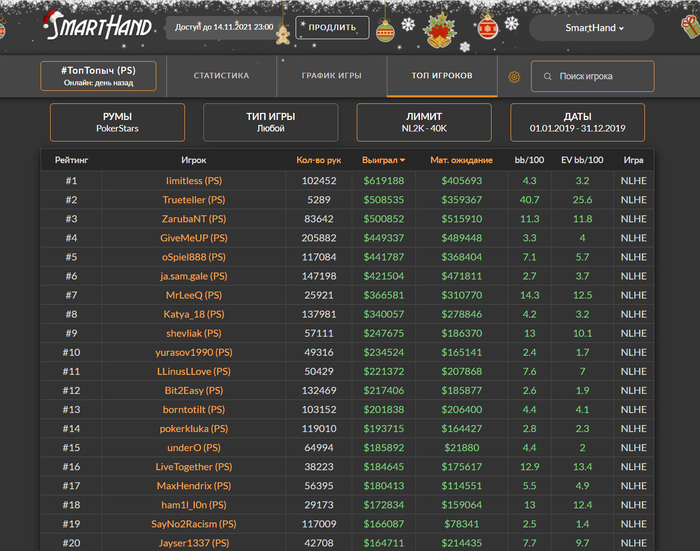The image size is (700, 551).
Task: Open the Trueteller (PS) player link
Action: click(x=193, y=200)
